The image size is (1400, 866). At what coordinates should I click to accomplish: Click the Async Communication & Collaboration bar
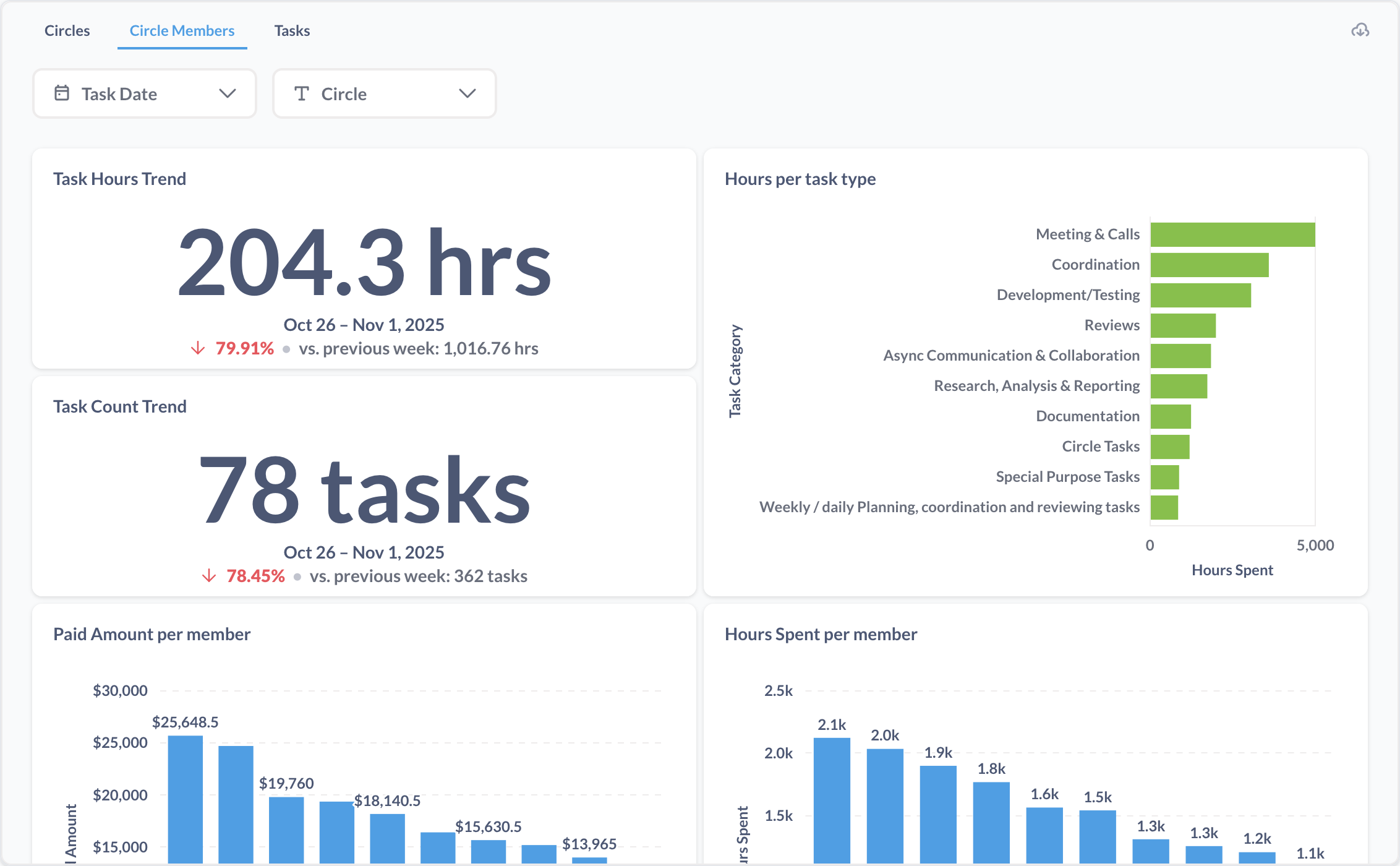tap(1180, 356)
